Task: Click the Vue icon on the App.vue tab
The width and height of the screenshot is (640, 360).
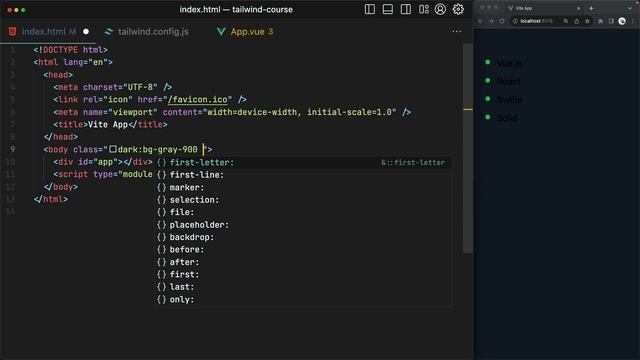Action: pos(221,31)
